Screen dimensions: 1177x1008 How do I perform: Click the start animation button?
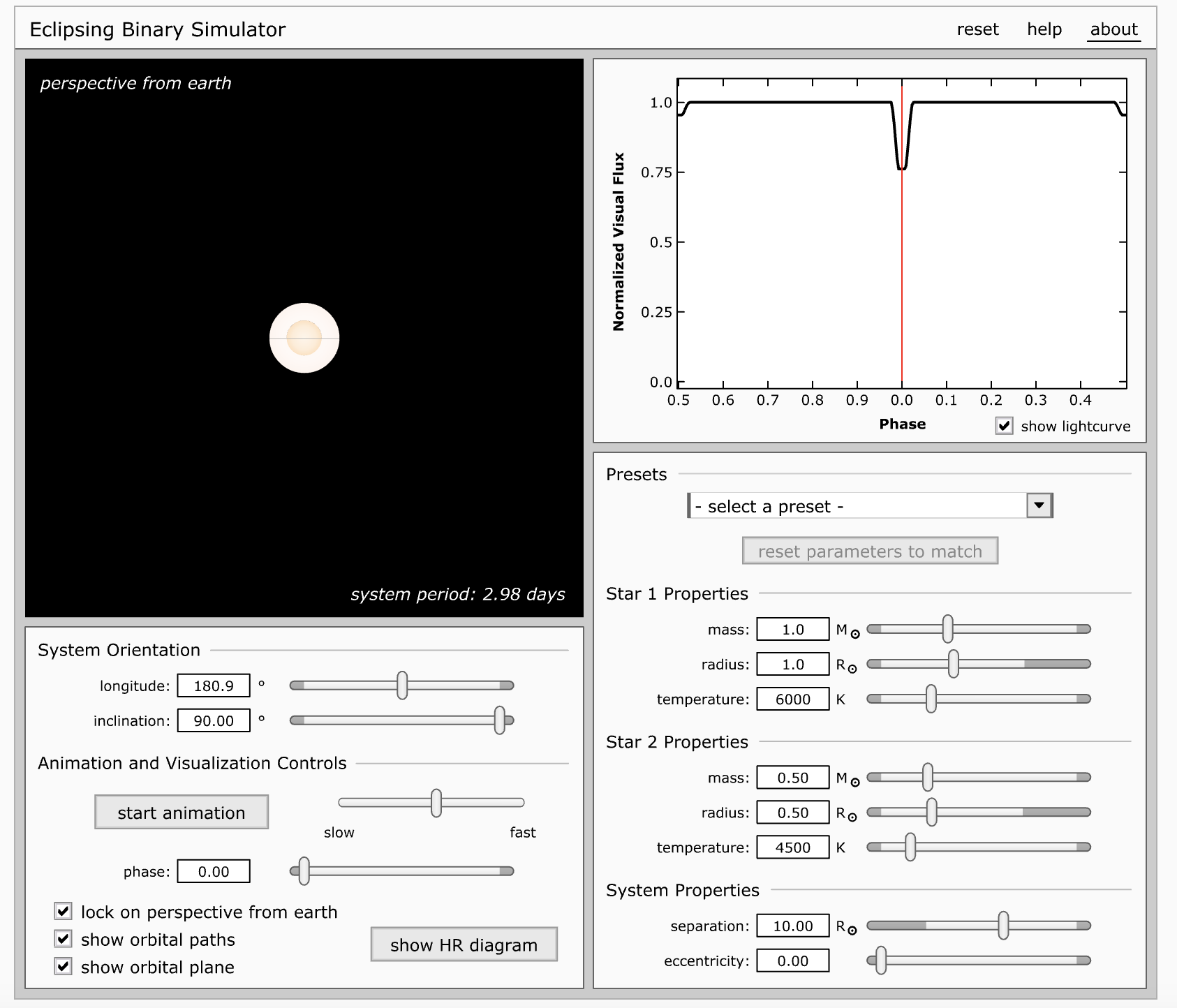coord(182,812)
